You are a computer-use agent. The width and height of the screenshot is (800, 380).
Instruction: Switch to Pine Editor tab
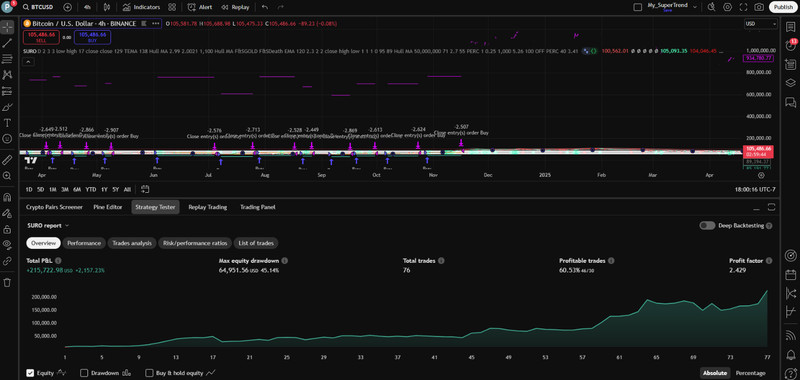[108, 207]
